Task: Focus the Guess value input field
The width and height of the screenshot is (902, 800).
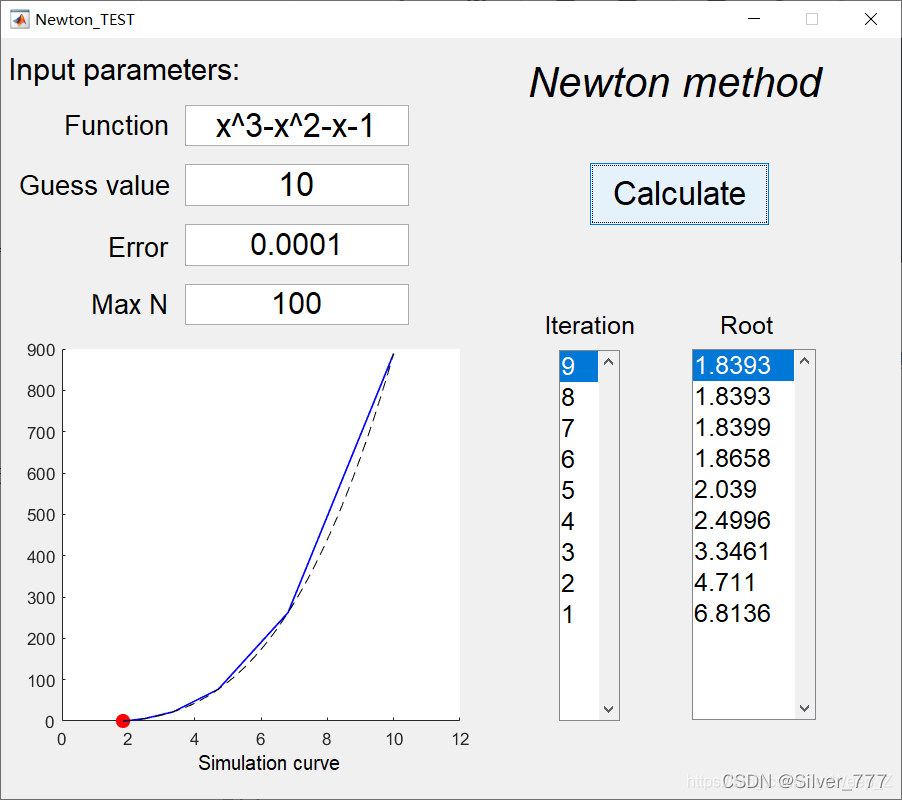Action: [x=297, y=185]
